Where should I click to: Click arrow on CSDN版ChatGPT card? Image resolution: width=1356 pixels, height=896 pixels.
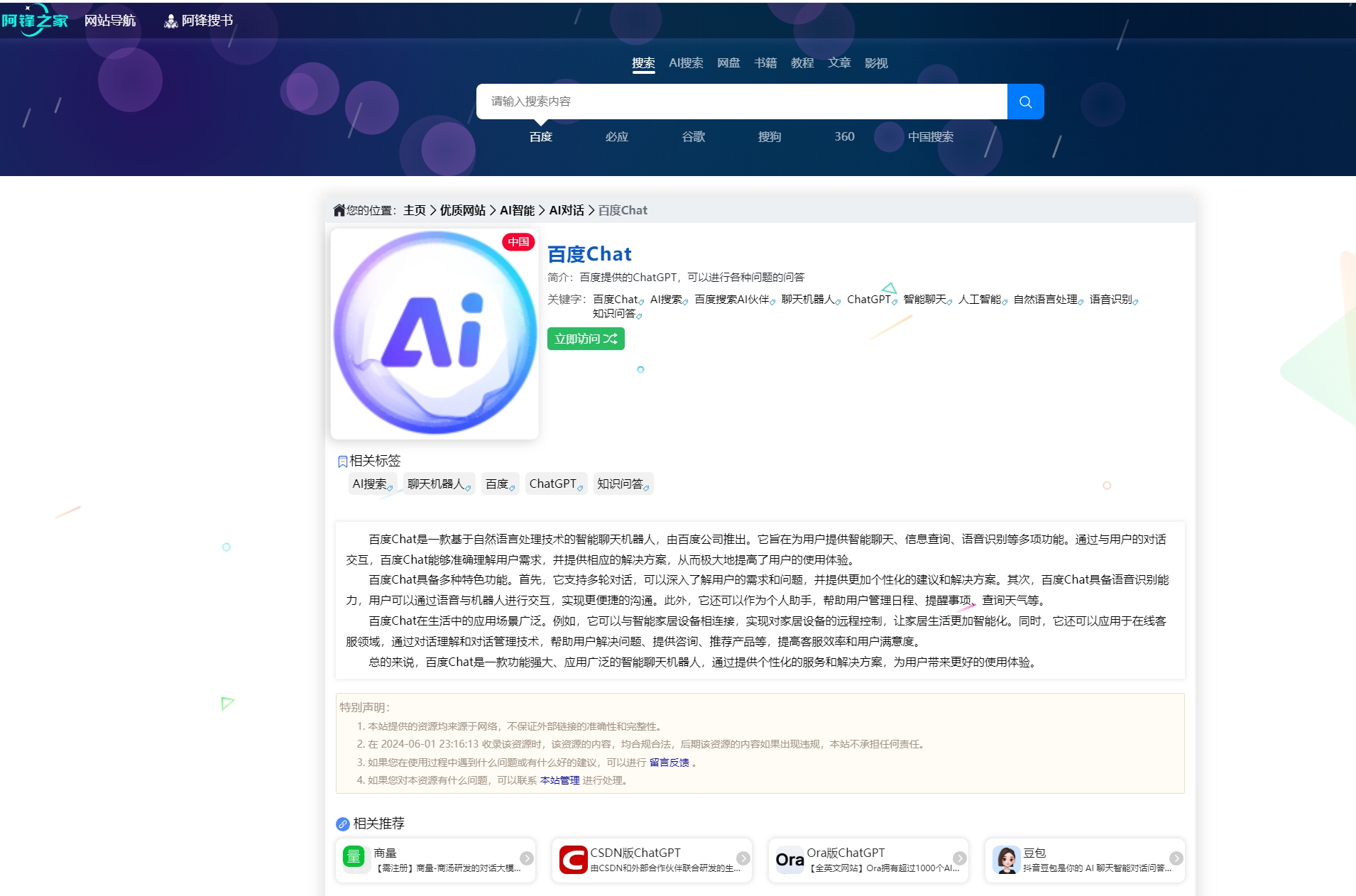click(743, 858)
